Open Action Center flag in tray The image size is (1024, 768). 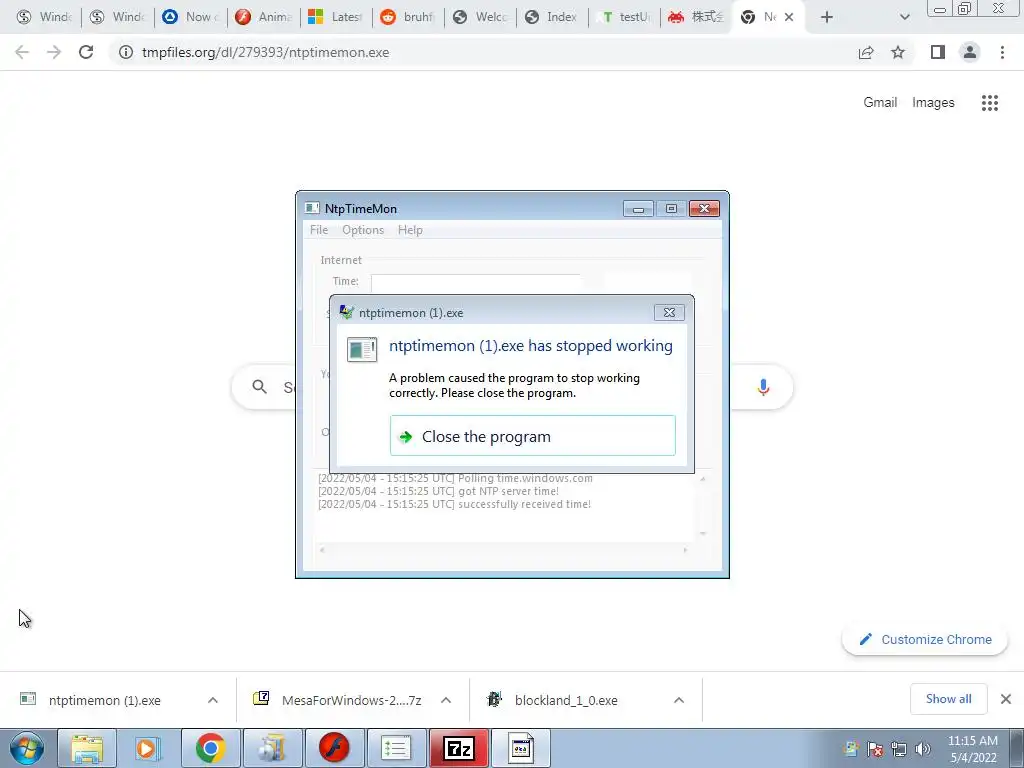tap(875, 749)
